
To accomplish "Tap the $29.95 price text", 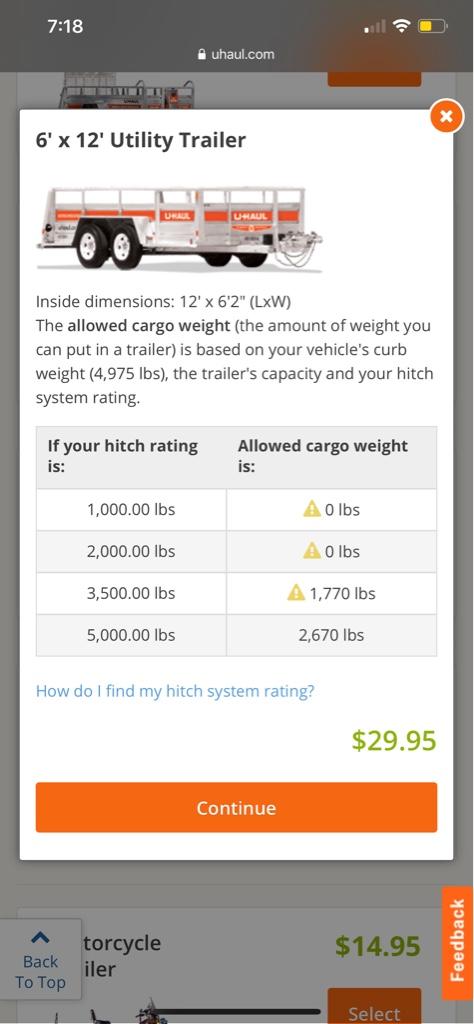I will (394, 741).
